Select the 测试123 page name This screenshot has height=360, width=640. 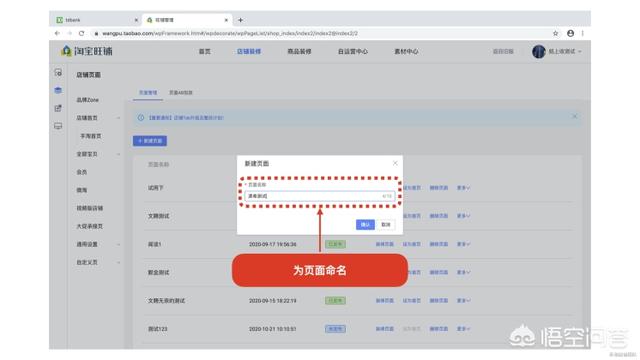[x=158, y=329]
